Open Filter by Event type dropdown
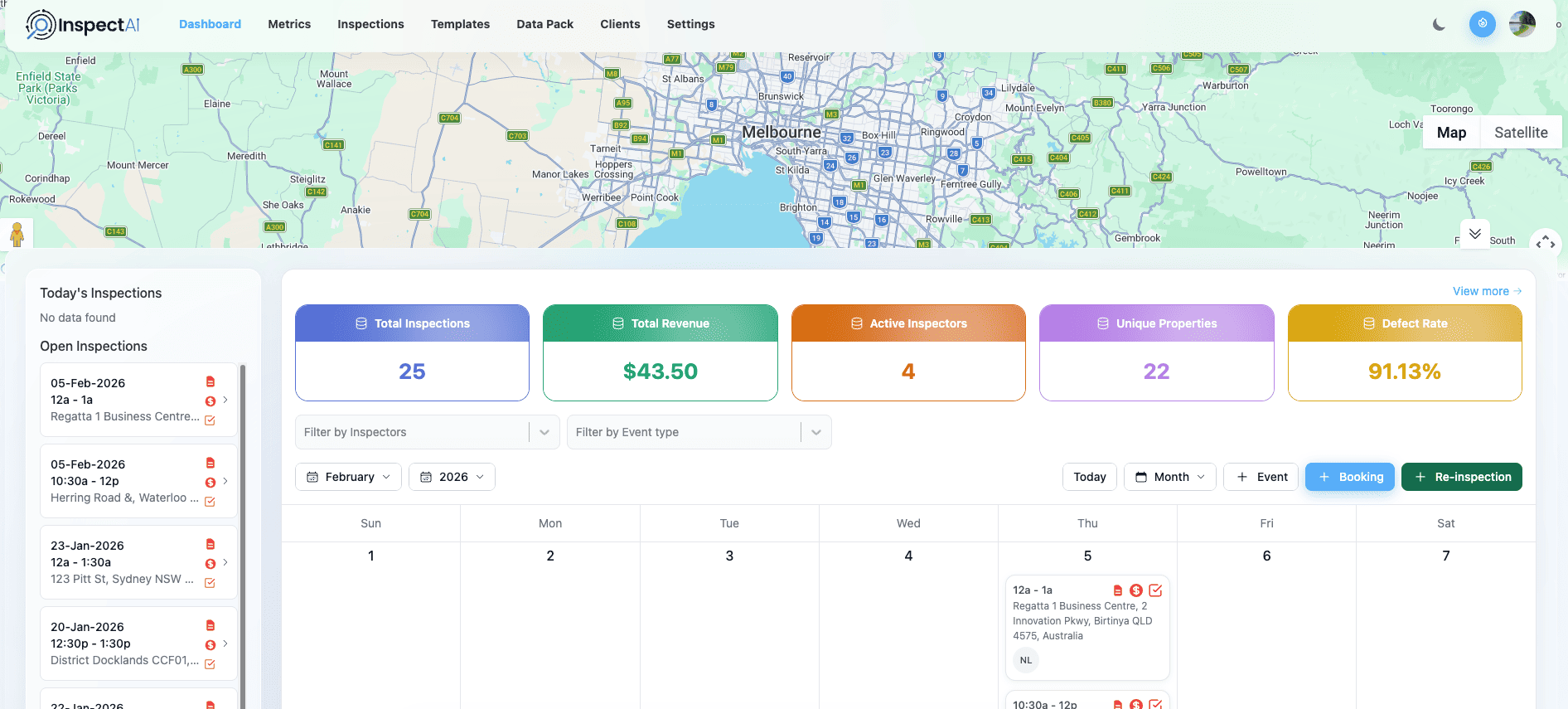The height and width of the screenshot is (709, 1568). [699, 432]
